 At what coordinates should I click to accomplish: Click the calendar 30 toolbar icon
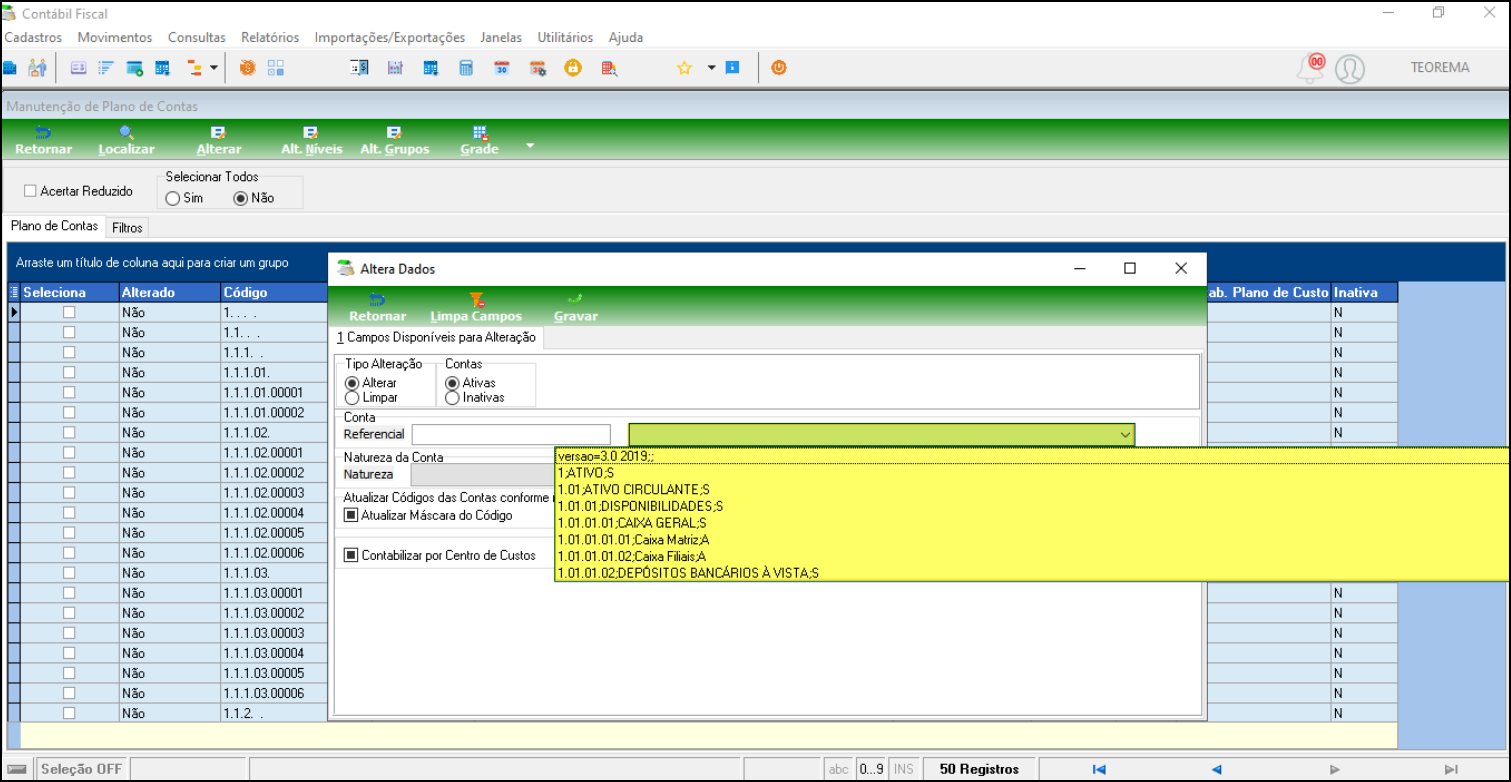pyautogui.click(x=502, y=68)
